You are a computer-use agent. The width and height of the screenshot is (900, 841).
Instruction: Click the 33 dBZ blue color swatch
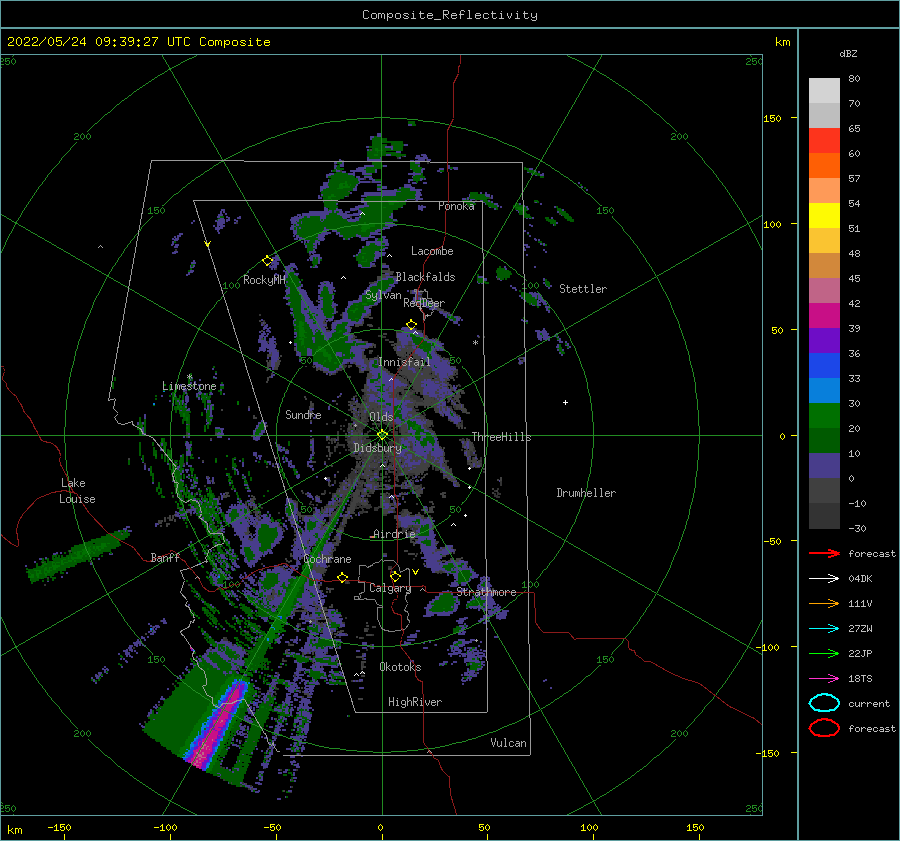pyautogui.click(x=824, y=390)
